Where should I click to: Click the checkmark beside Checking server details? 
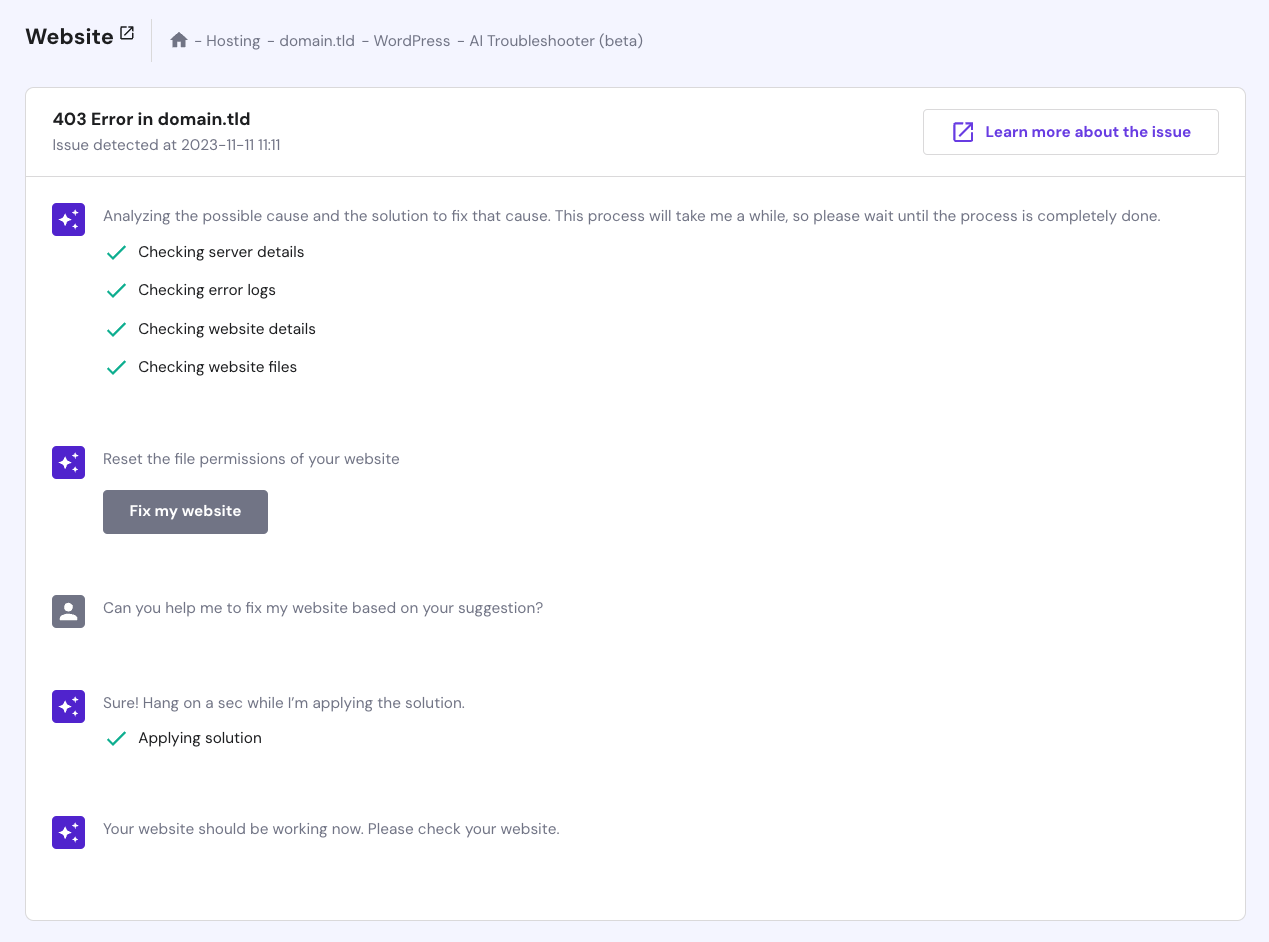116,252
